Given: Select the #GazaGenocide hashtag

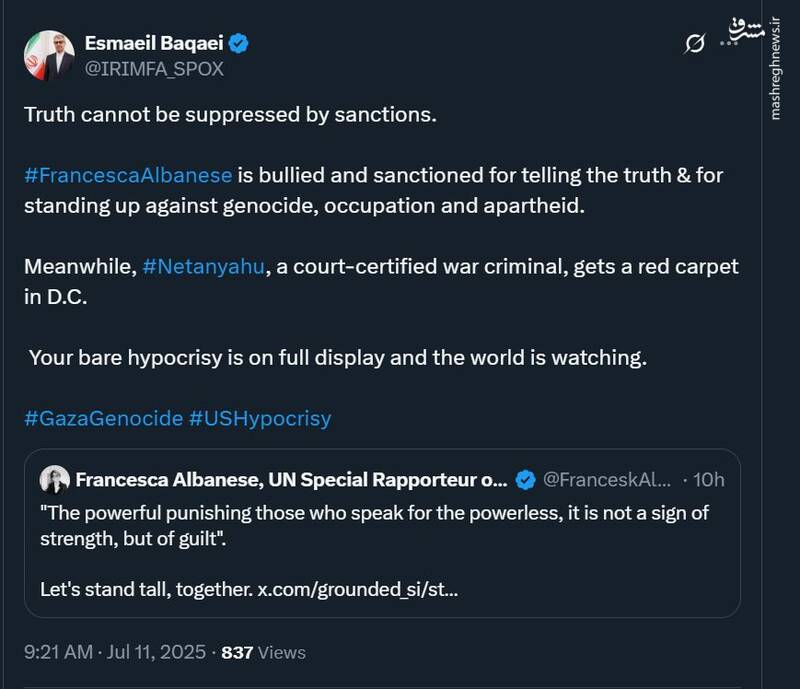Looking at the screenshot, I should [103, 417].
